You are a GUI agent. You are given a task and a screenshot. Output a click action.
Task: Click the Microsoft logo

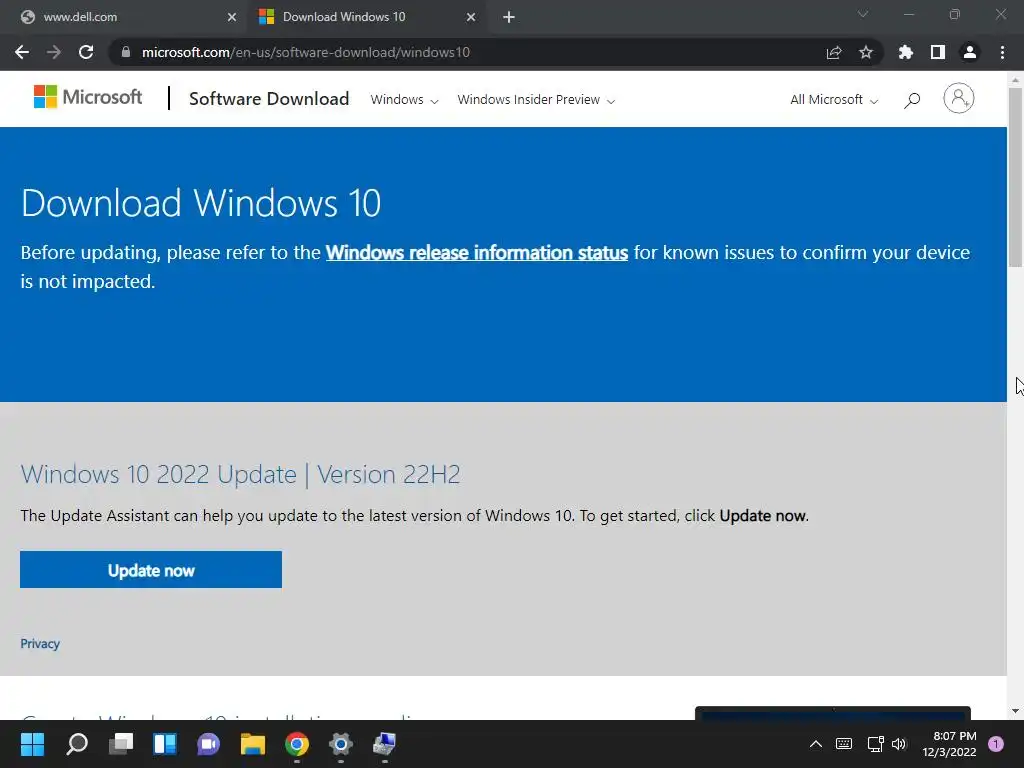[x=88, y=97]
